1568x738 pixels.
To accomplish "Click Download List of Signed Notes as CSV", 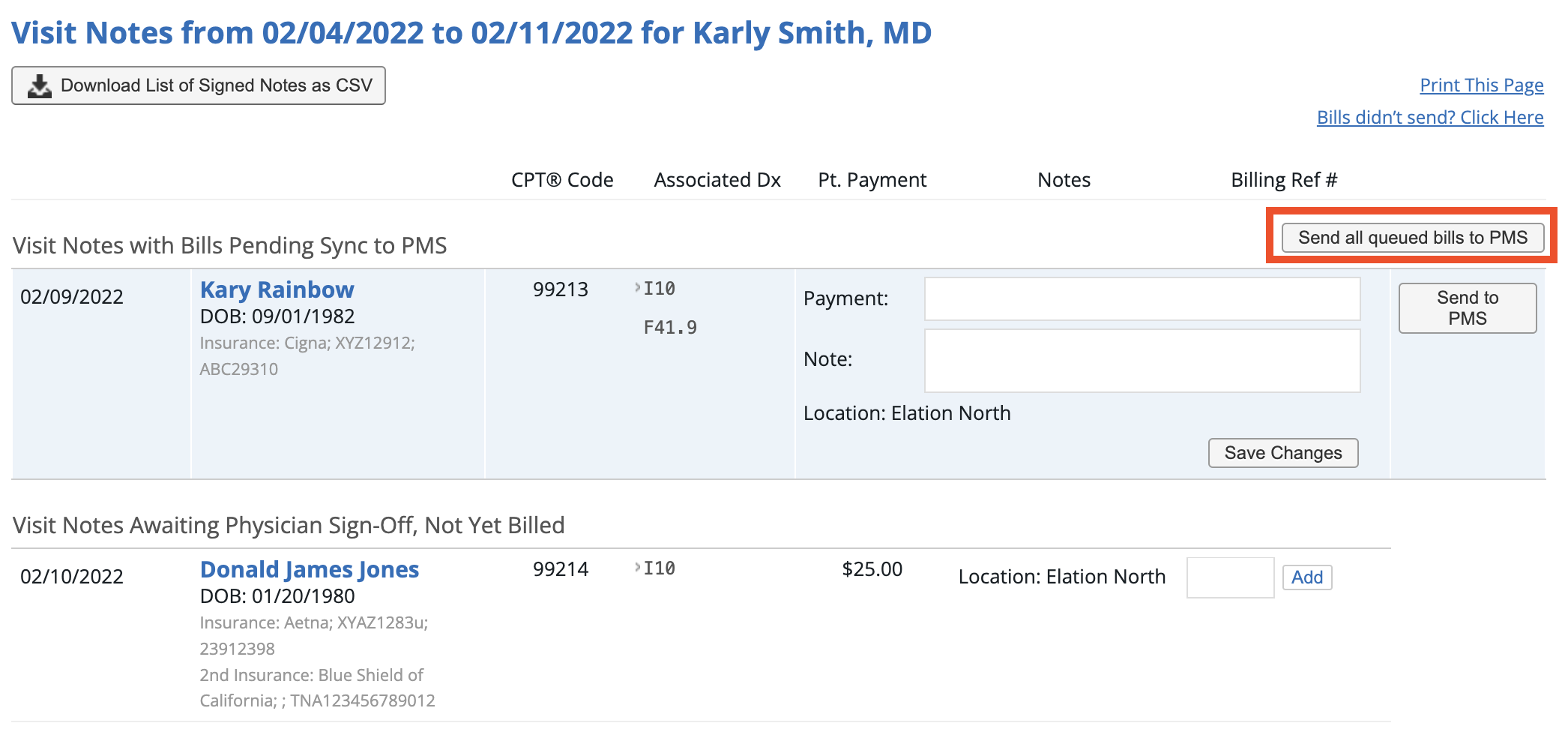I will [x=198, y=85].
